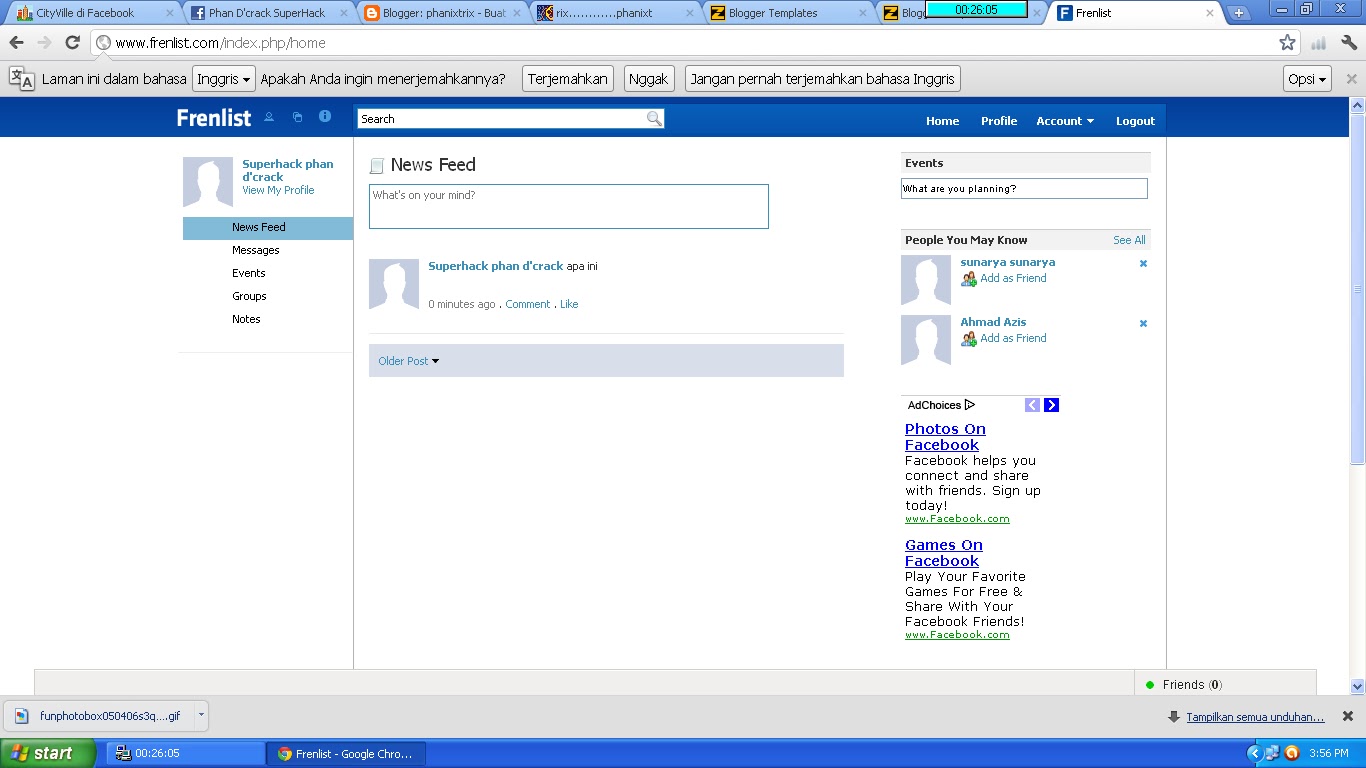Dismiss sunarya sunarya suggestion
The height and width of the screenshot is (768, 1366).
[x=1143, y=264]
